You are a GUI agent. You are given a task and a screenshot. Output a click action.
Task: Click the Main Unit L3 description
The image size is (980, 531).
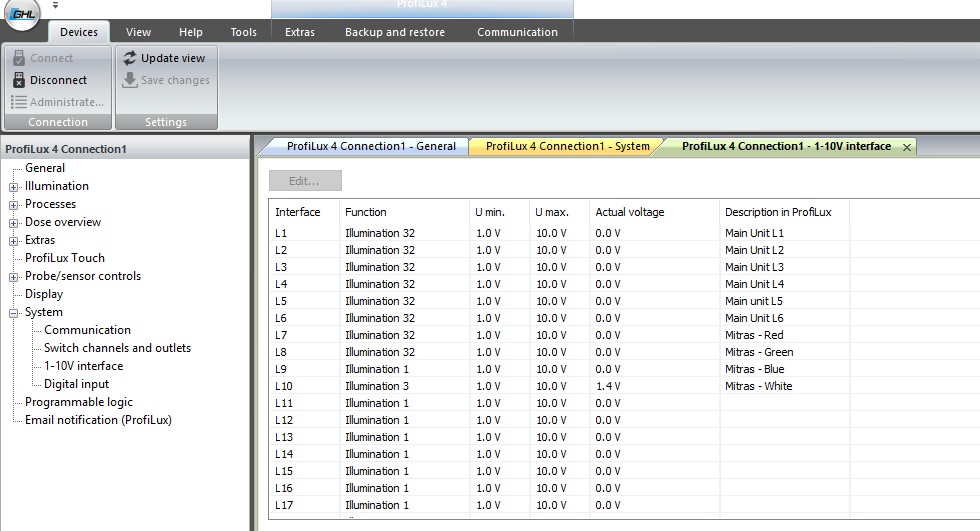pos(754,267)
